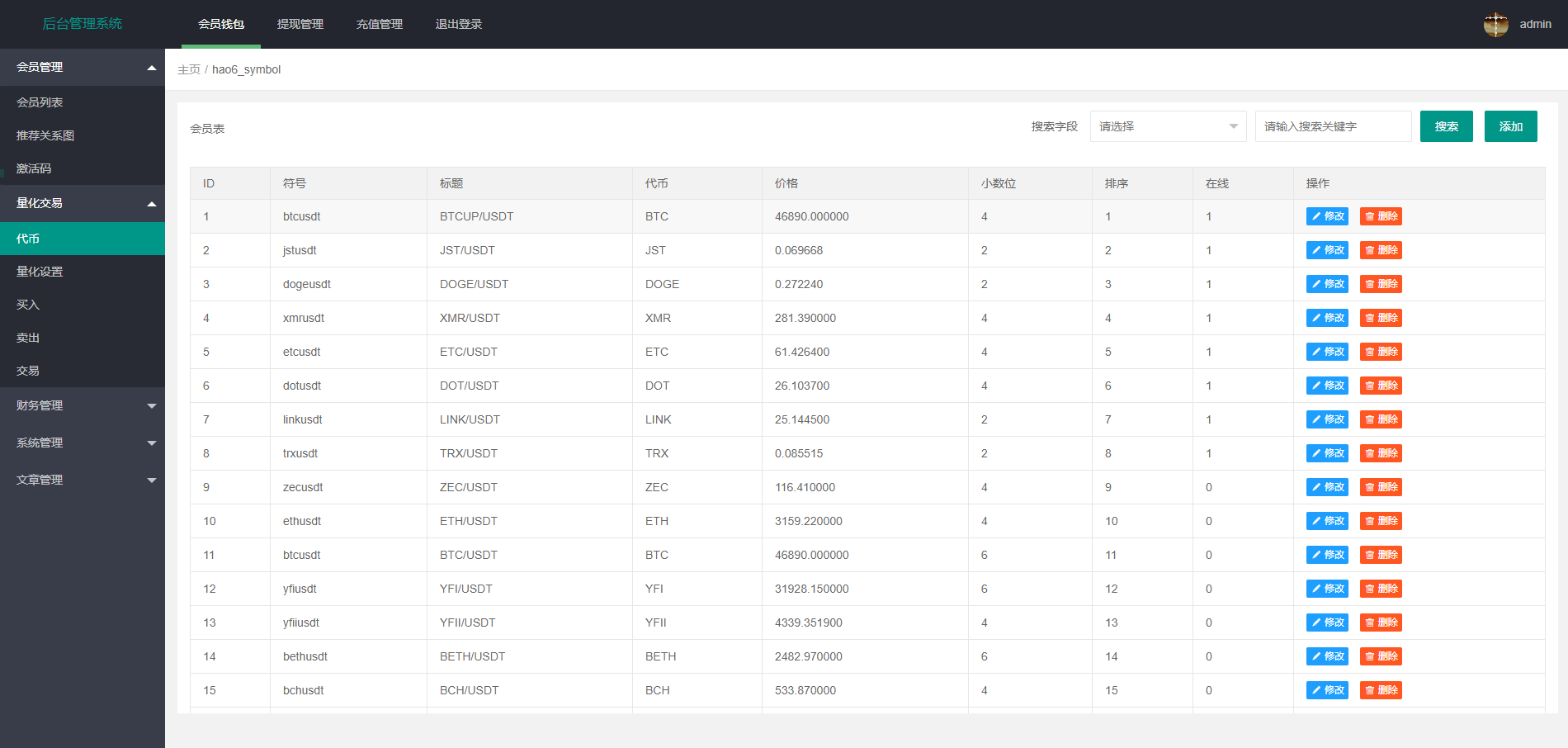Screen dimensions: 1568x748
Task: Click the 后台管理系统 logo text
Action: pos(83,24)
